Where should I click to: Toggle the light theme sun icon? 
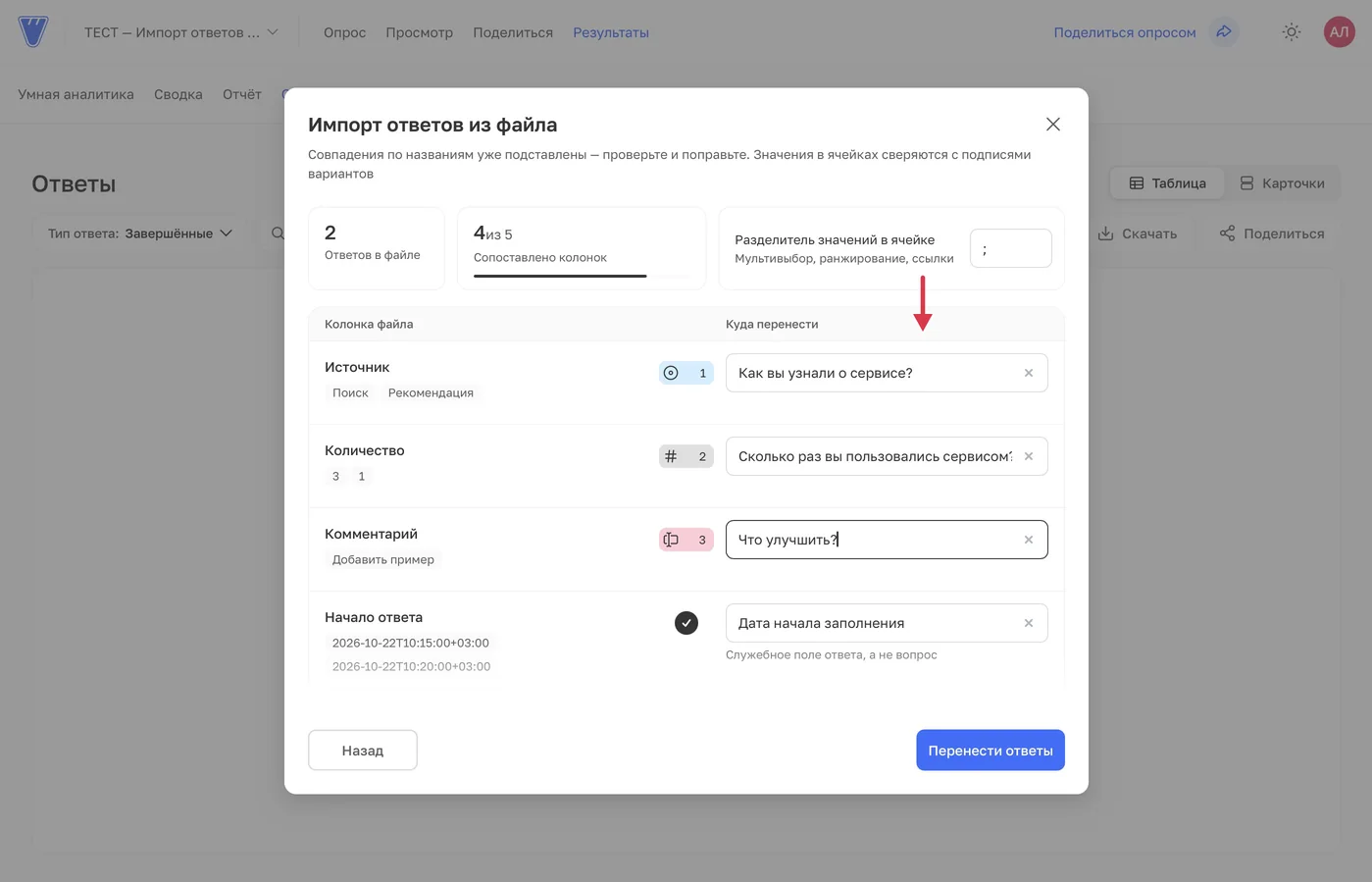click(x=1292, y=31)
